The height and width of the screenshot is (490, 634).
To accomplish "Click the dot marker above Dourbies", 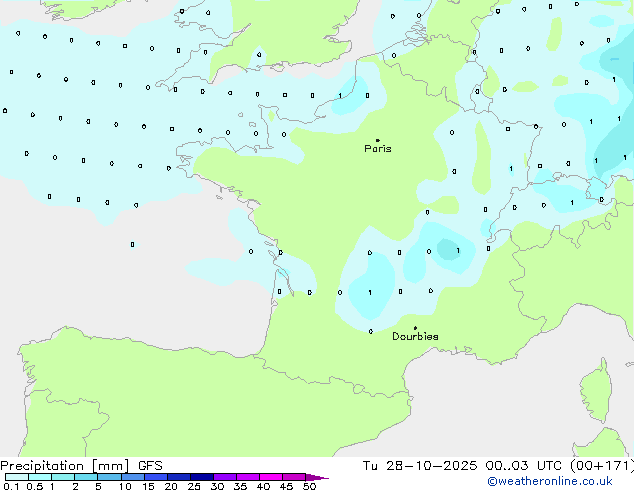I will click(415, 328).
